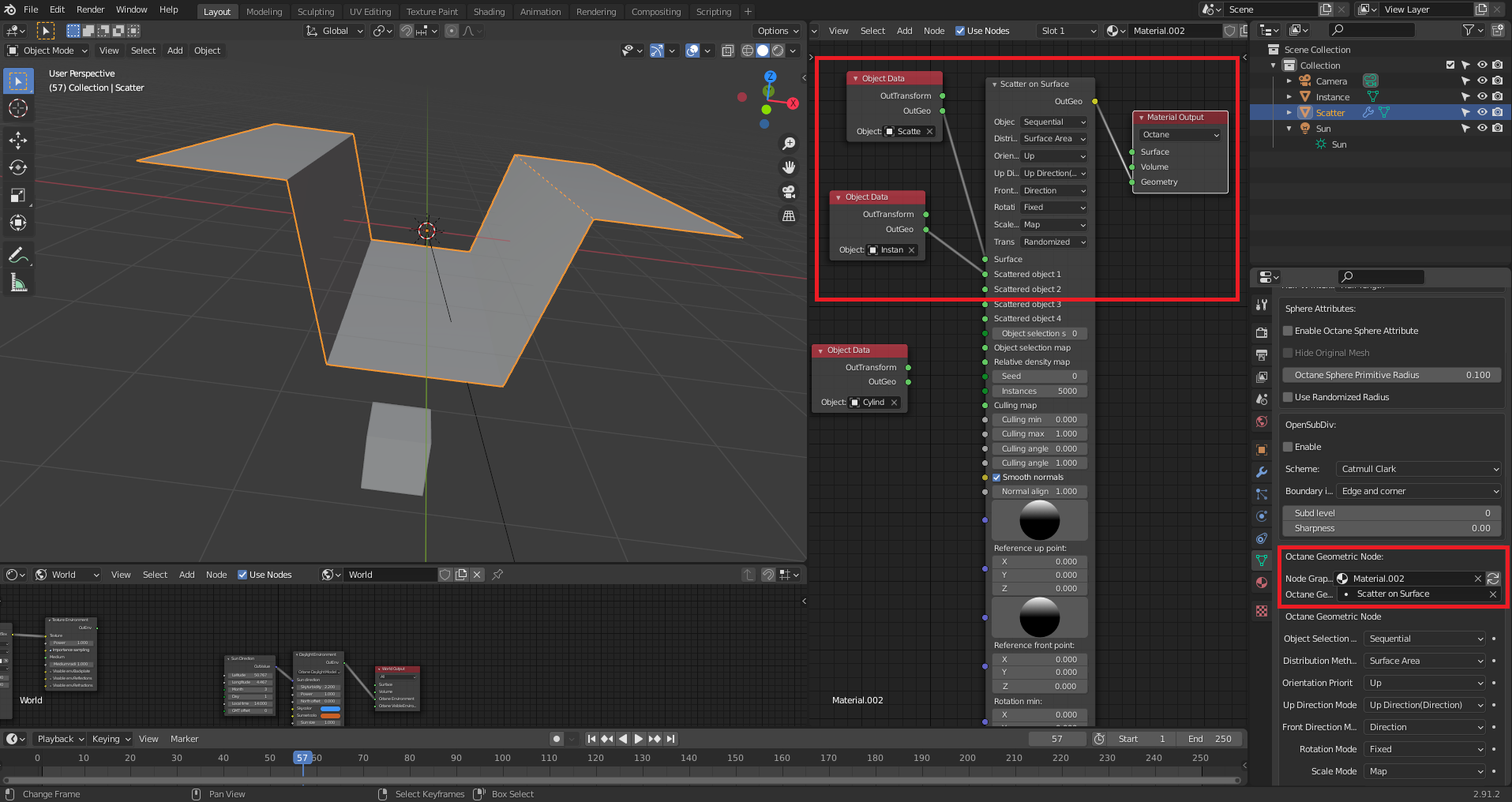Viewport: 1512px width, 802px height.
Task: Open the File menu
Action: pyautogui.click(x=31, y=9)
